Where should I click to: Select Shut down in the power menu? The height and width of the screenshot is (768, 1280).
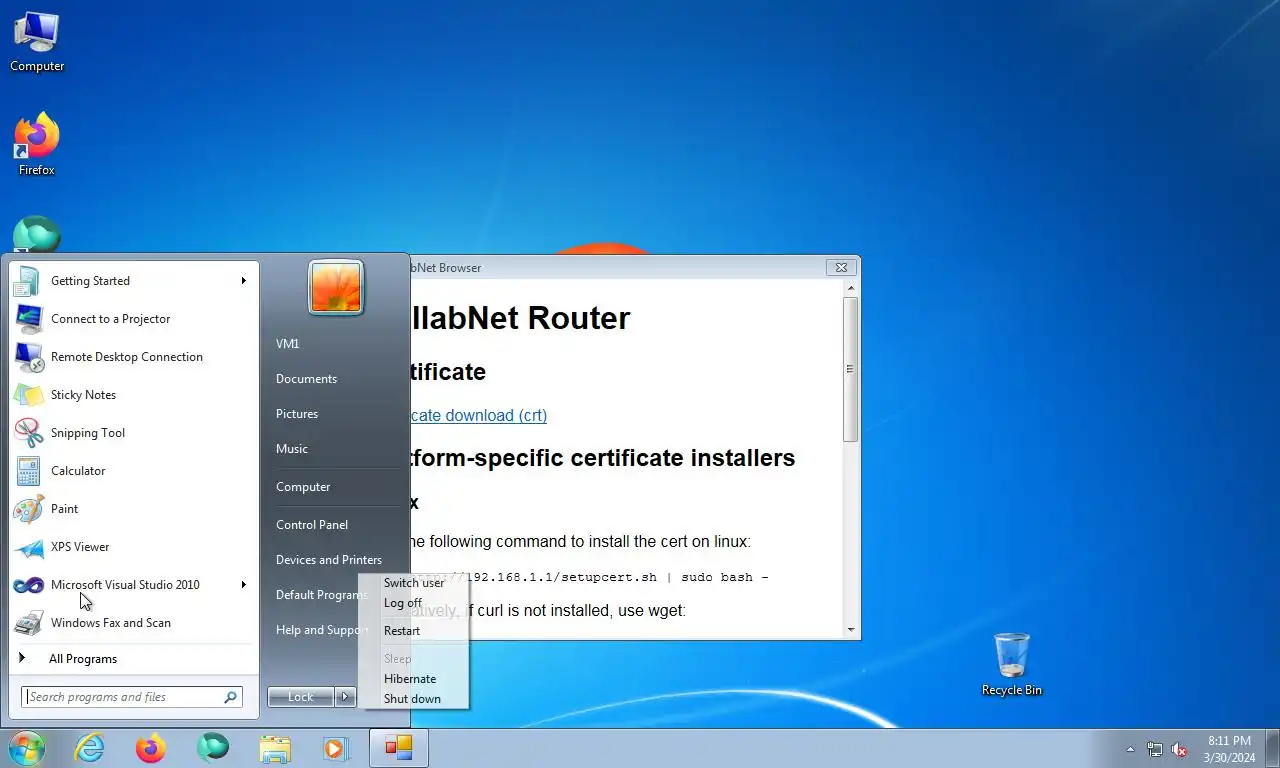(x=412, y=699)
